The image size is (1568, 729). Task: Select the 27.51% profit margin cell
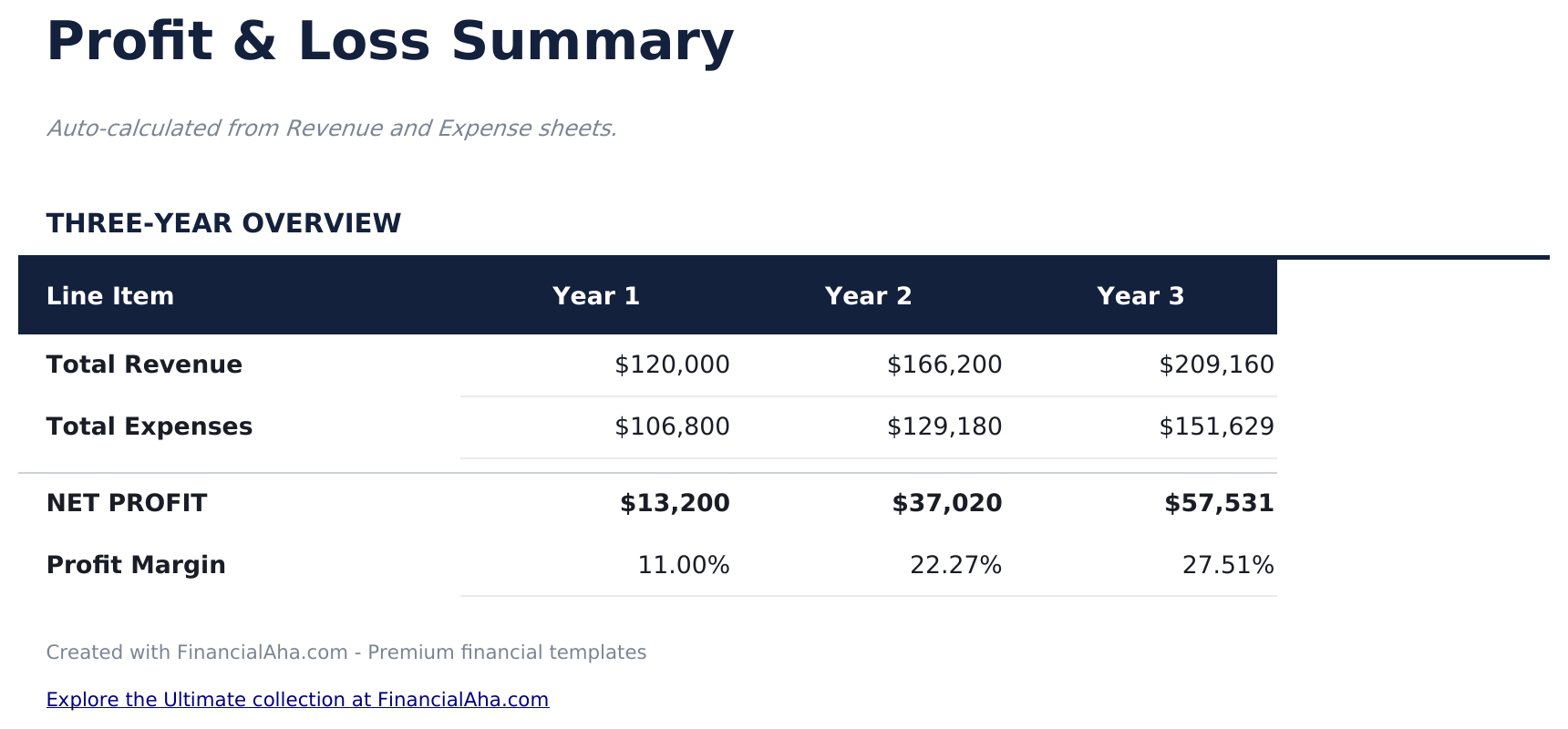click(1228, 565)
